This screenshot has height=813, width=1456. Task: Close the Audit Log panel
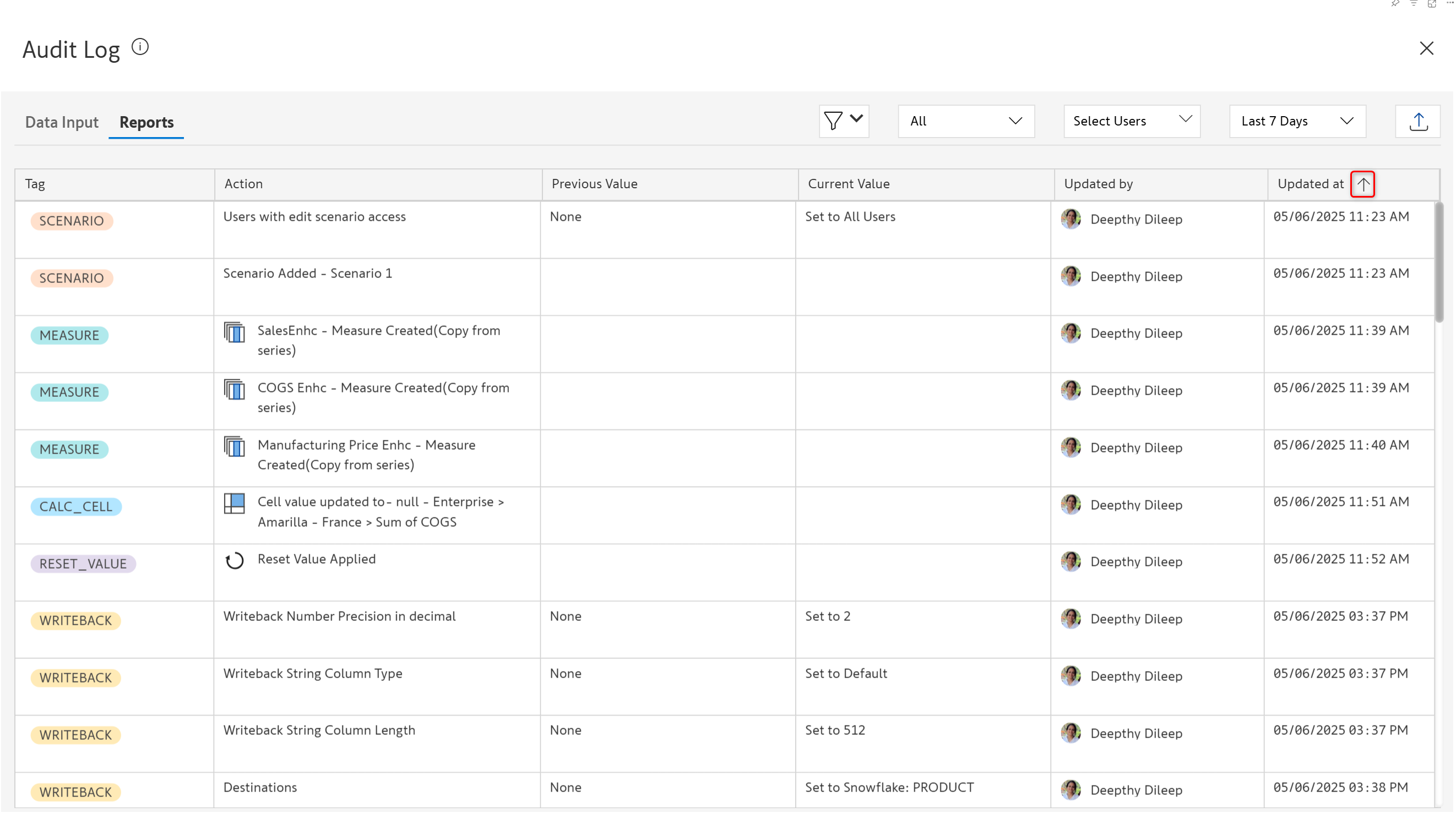(x=1426, y=48)
